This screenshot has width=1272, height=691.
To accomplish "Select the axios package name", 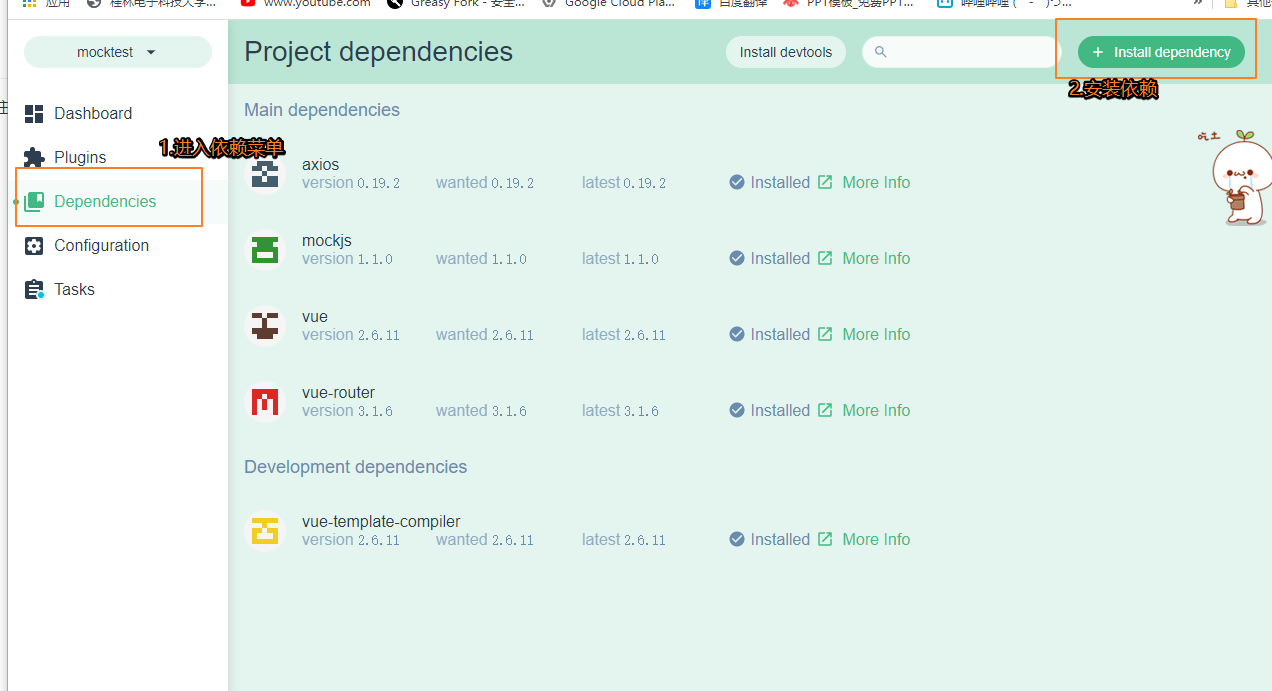I will (320, 165).
